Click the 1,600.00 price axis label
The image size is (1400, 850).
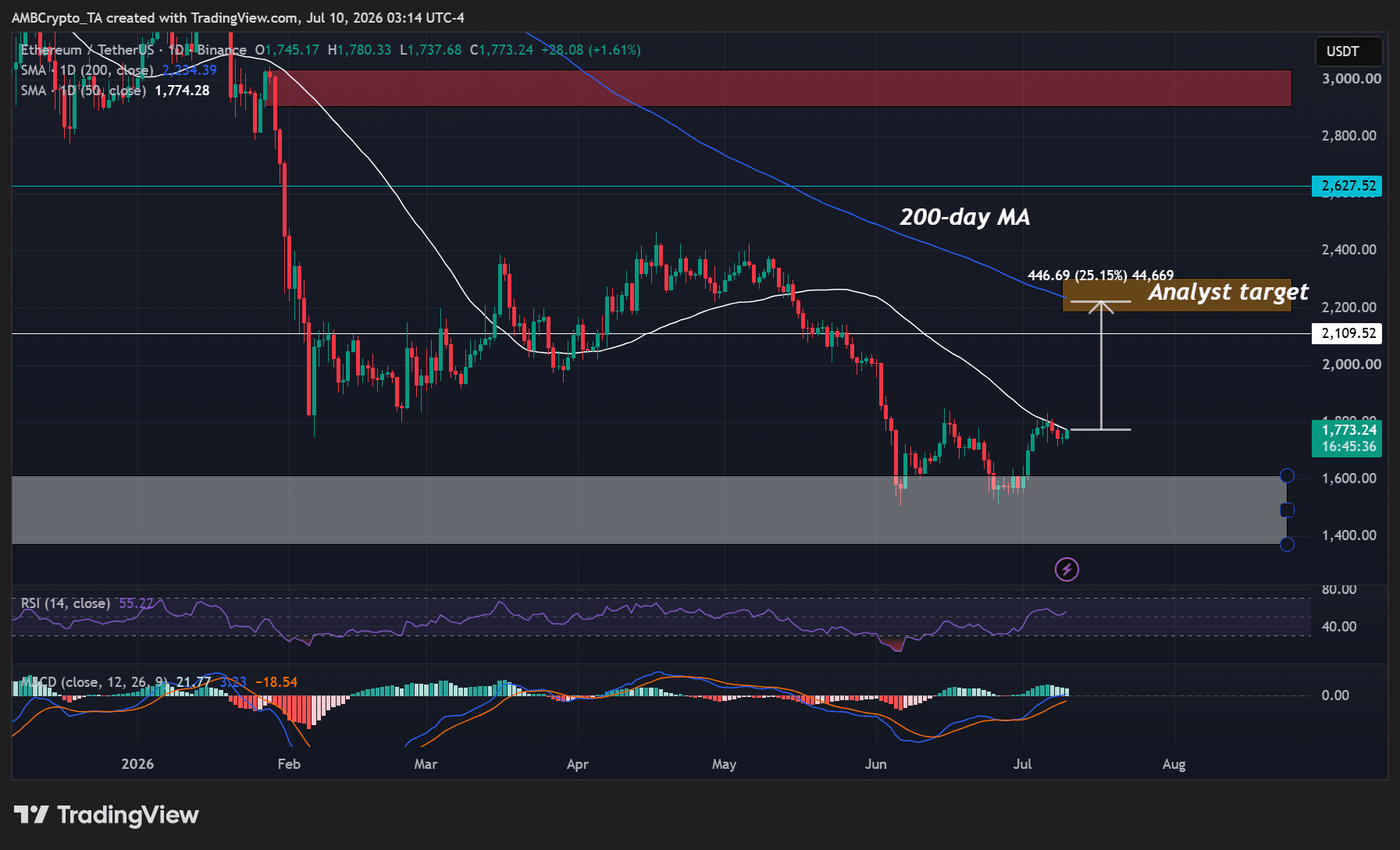(1348, 478)
